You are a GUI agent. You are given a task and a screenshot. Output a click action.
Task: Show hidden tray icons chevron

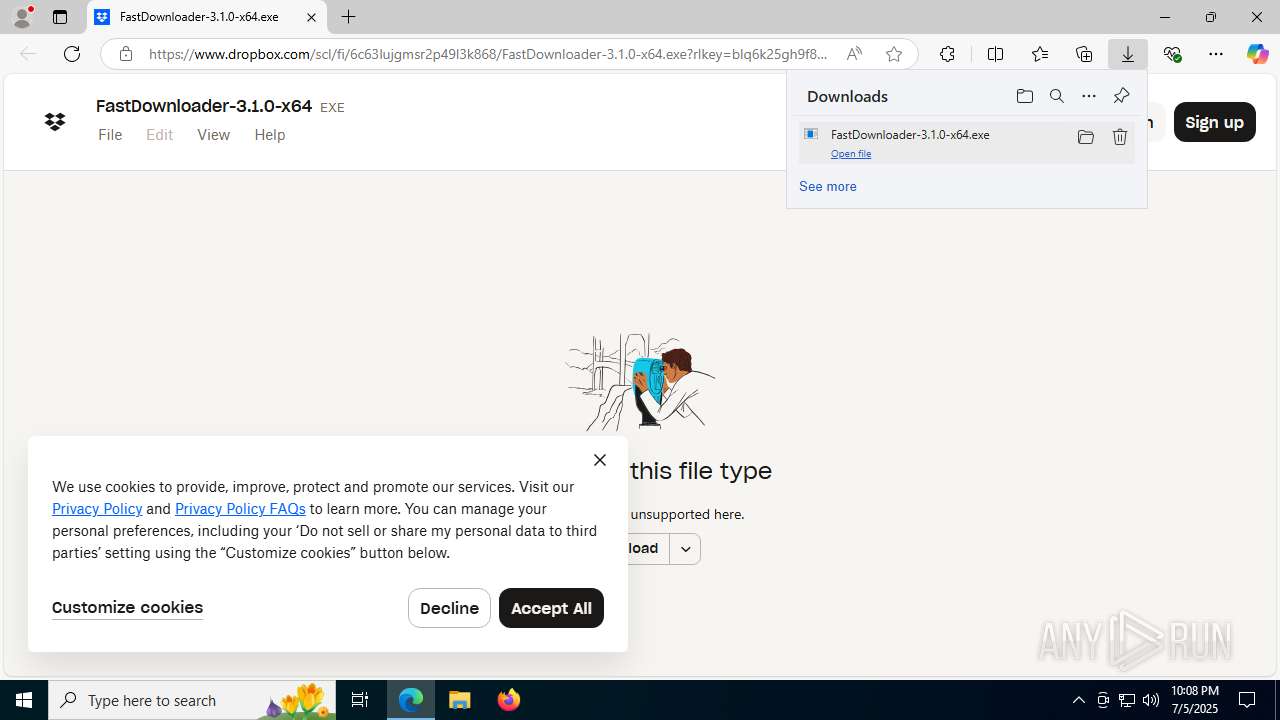1078,700
